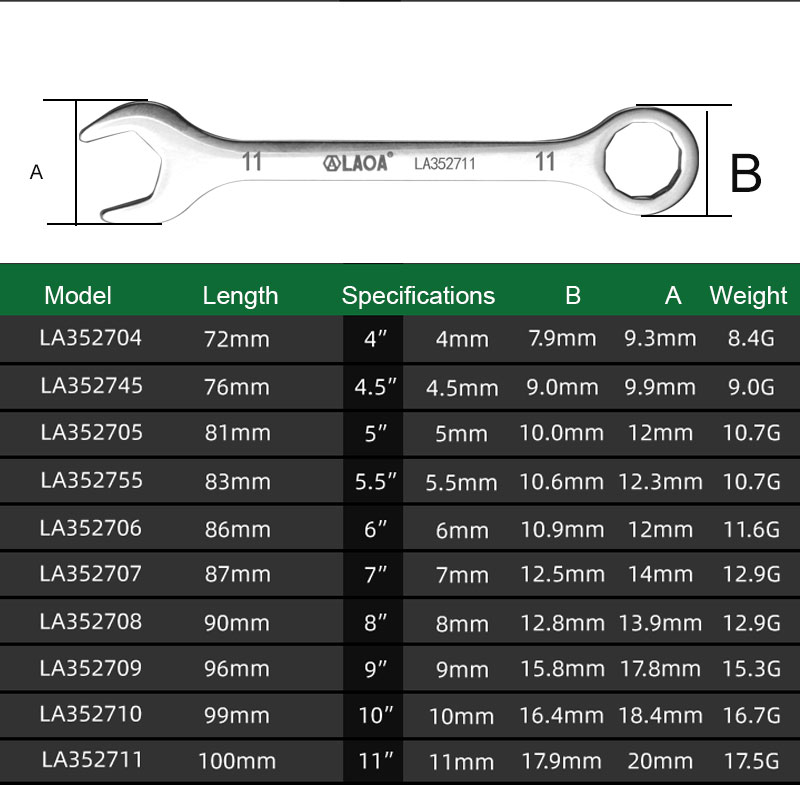Screen dimensions: 800x785
Task: Click the 100mm length cell
Action: (x=237, y=761)
